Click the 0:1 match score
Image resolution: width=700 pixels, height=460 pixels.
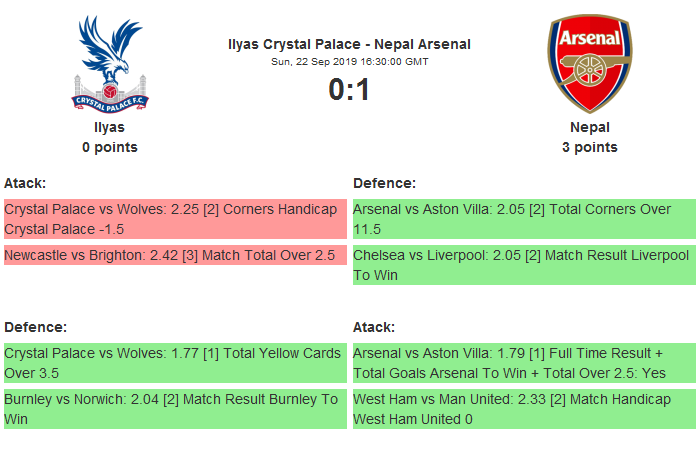tap(349, 90)
